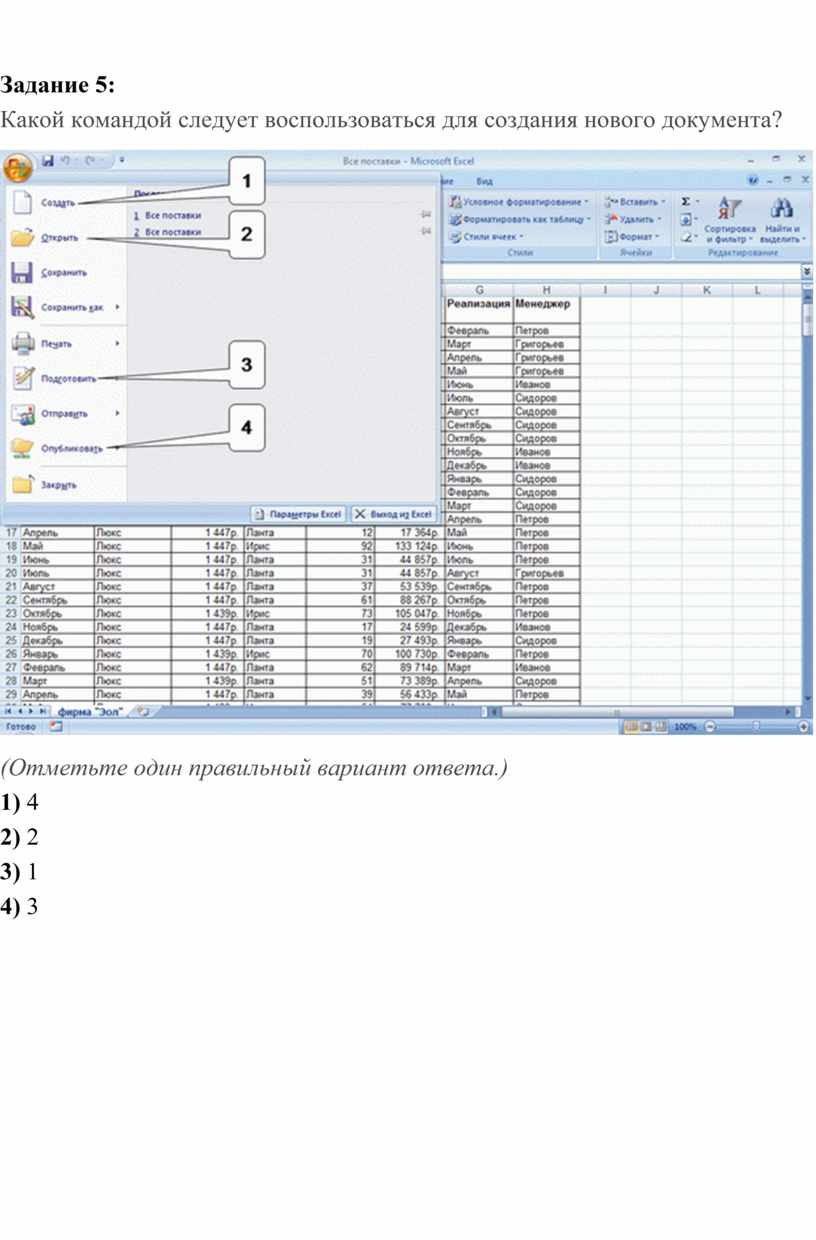Viewport: 816px width, 1240px height.
Task: Click the Fill down icon
Action: pos(685,219)
